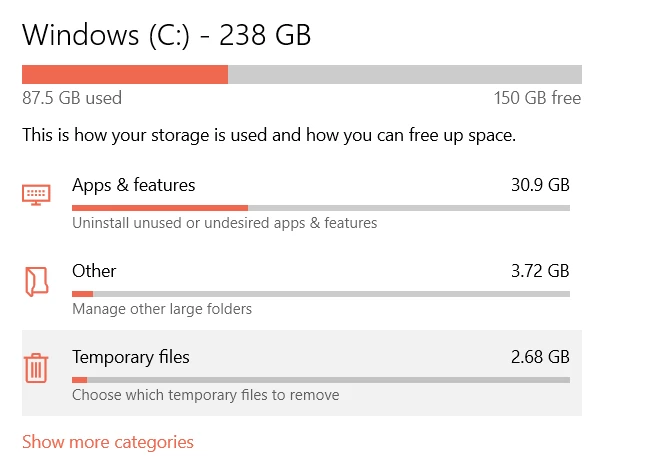Screen dimensions: 654x474
Task: Click 'Uninstall unused or undesired apps & features'
Action: (224, 223)
